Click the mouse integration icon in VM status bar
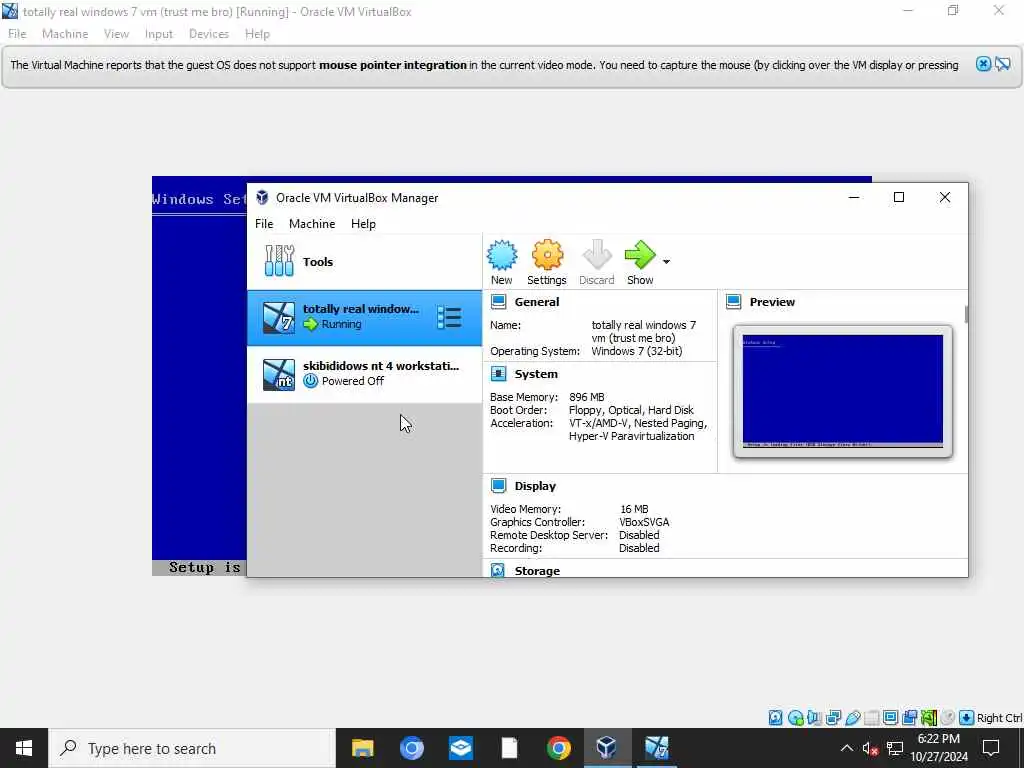This screenshot has height=768, width=1024. (x=948, y=718)
